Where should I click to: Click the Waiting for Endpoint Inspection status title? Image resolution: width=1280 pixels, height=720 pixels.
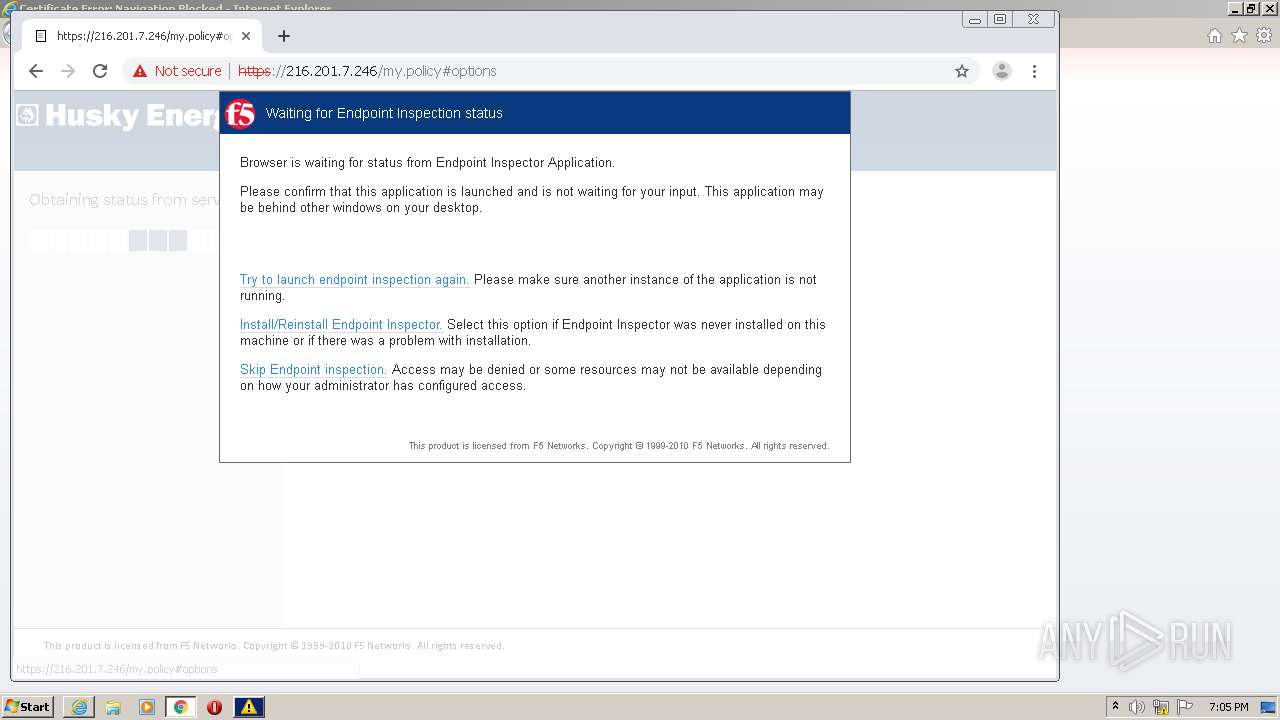pyautogui.click(x=384, y=114)
